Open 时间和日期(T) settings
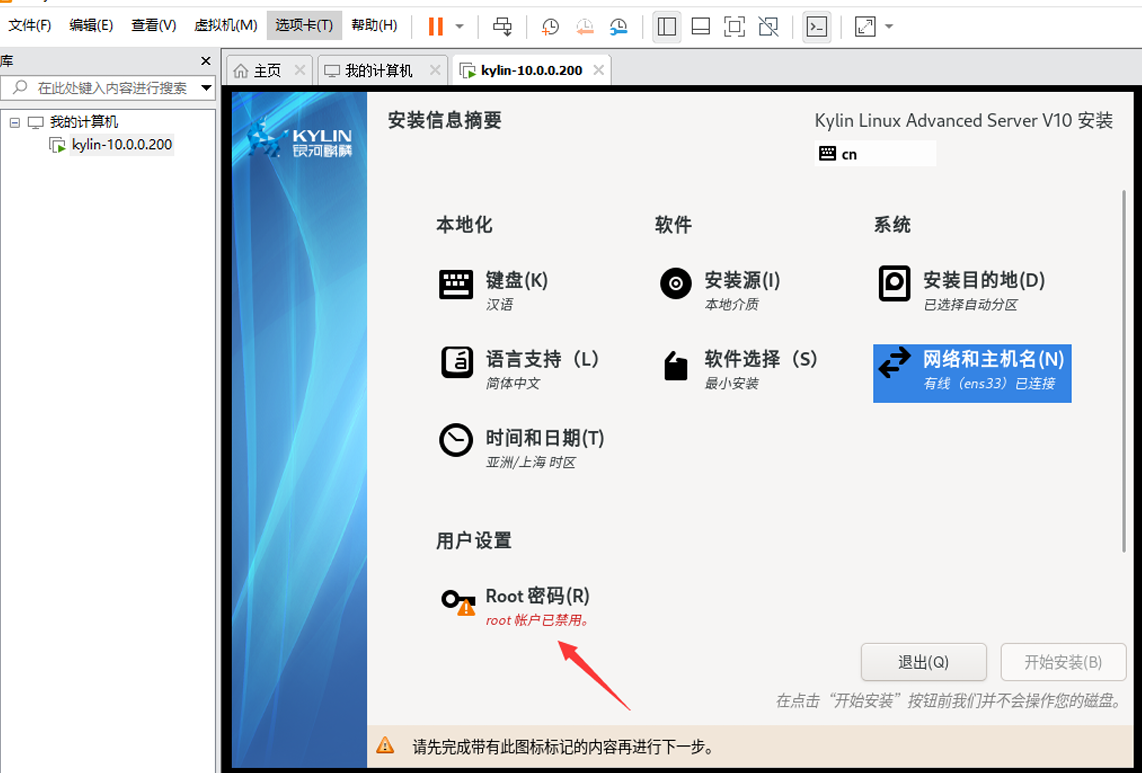Screen dimensions: 1142x773 (x=521, y=448)
